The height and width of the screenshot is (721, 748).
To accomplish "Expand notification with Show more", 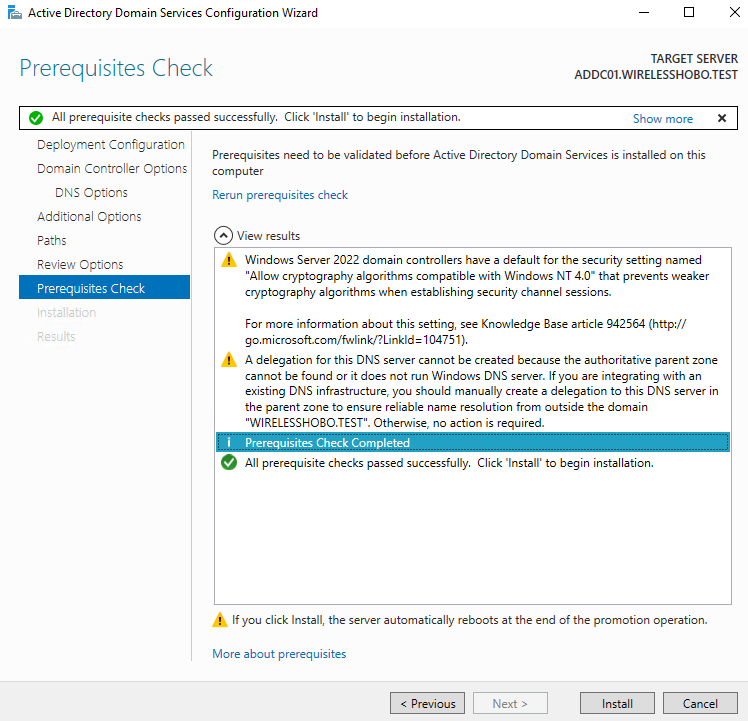I will (x=662, y=118).
